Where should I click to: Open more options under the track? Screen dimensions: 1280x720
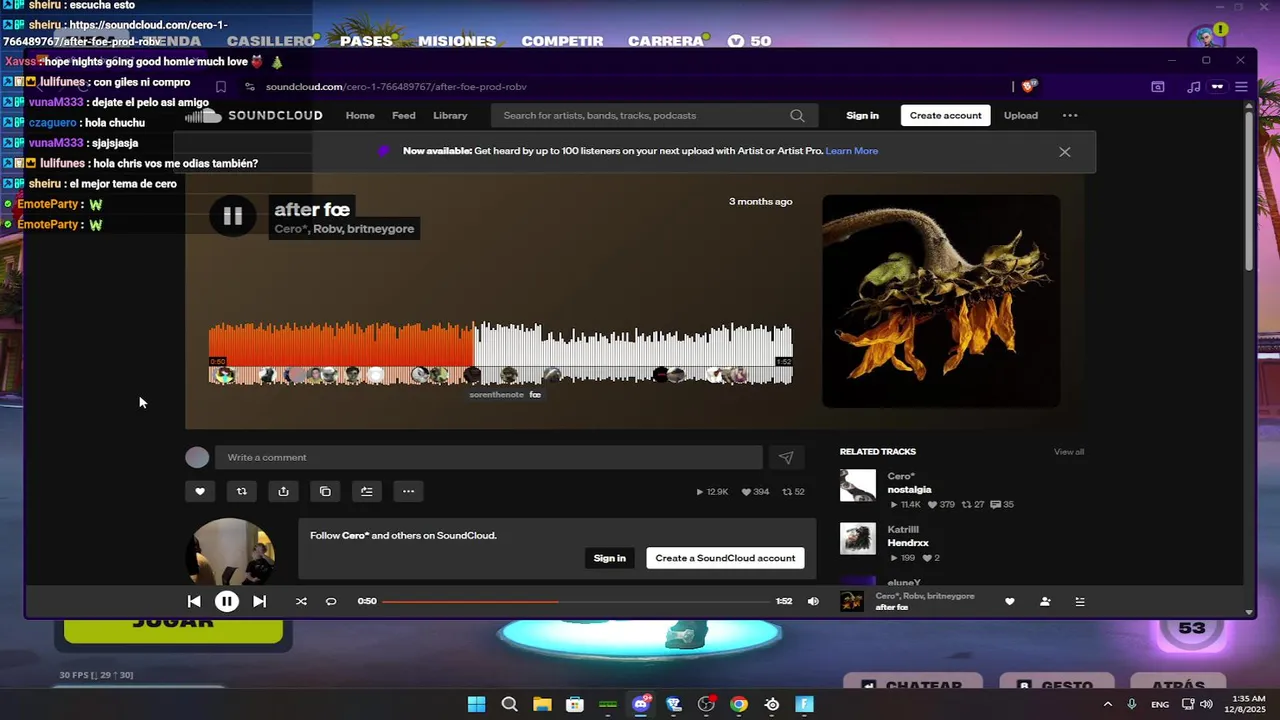[x=408, y=491]
